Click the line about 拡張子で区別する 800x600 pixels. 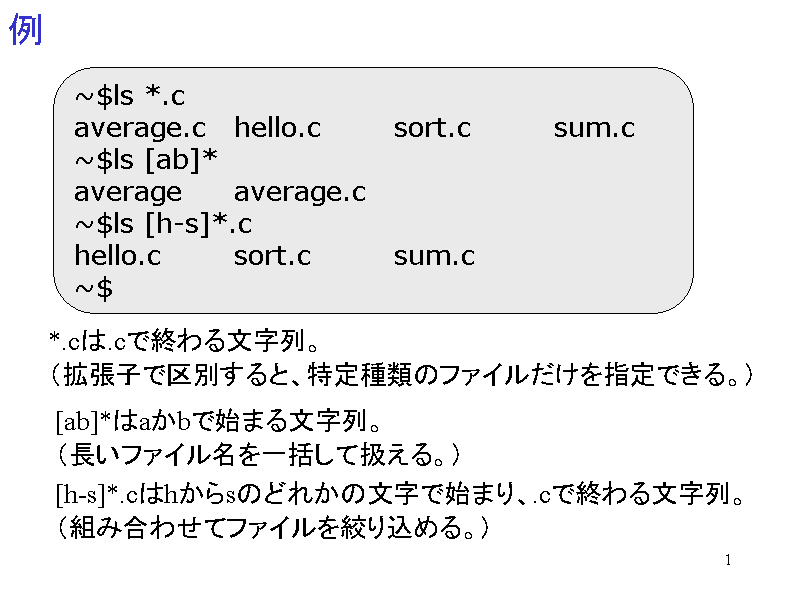point(403,375)
